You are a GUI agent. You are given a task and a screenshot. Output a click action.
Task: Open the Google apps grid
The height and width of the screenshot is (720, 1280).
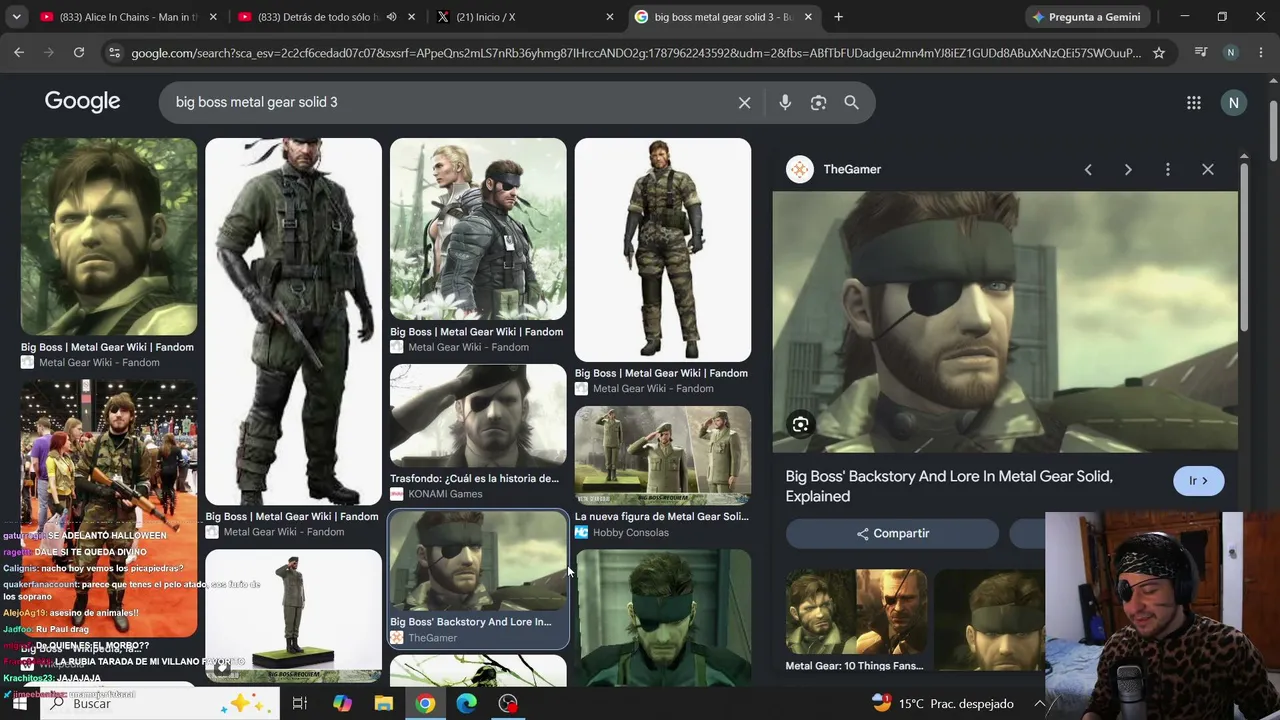point(1194,102)
